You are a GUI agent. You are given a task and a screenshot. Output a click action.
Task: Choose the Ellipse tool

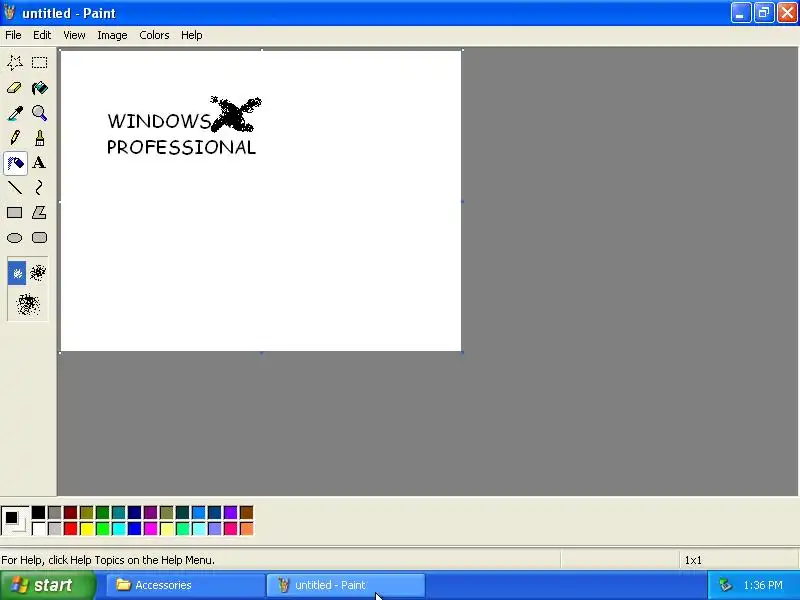tap(15, 238)
